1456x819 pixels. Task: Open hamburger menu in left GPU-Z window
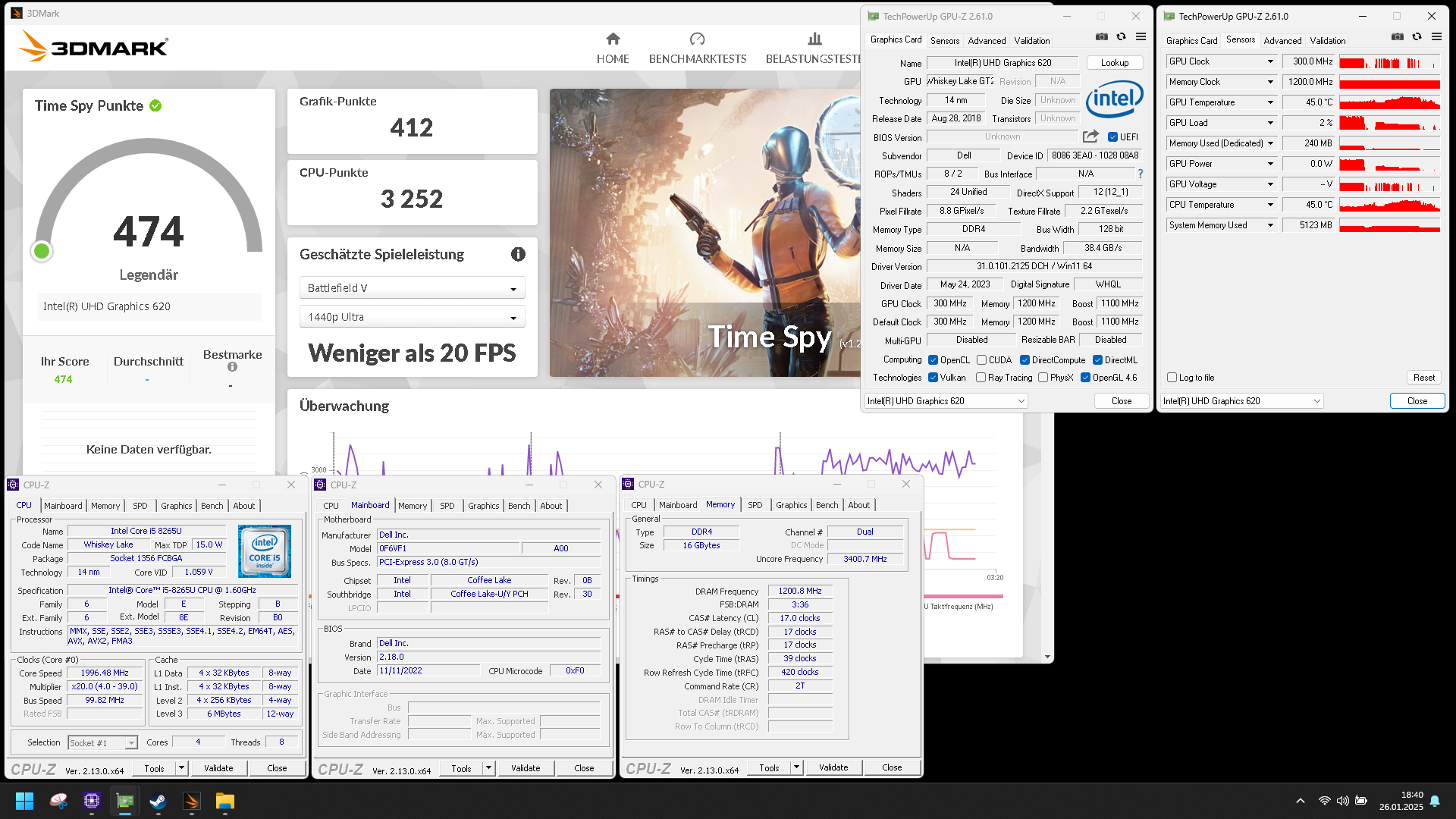click(1141, 36)
